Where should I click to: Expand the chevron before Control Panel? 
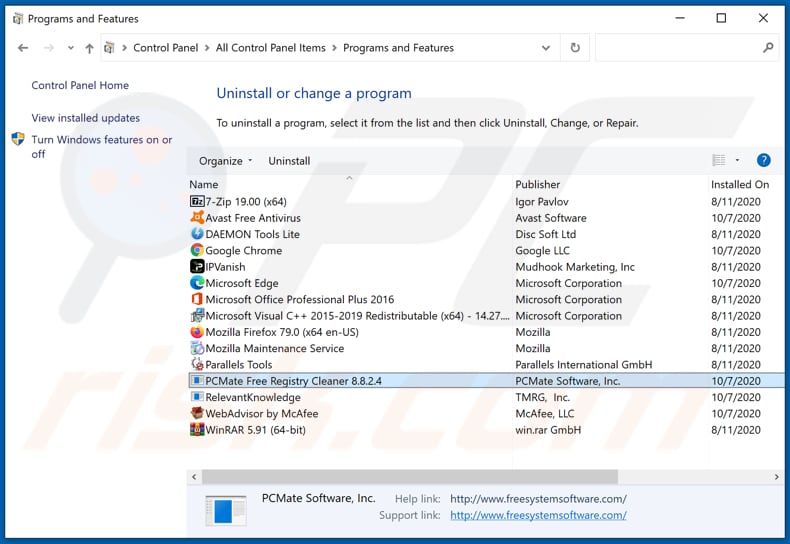click(x=124, y=48)
